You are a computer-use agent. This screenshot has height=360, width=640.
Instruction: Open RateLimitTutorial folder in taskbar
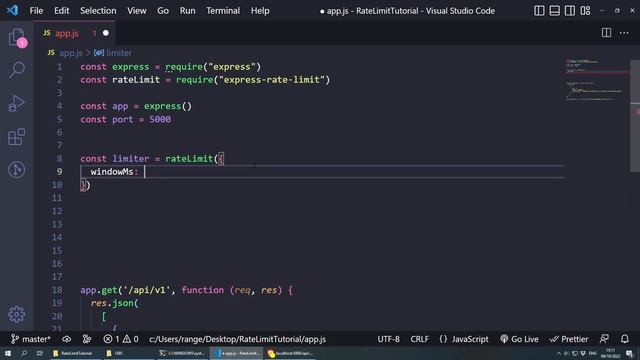76,353
